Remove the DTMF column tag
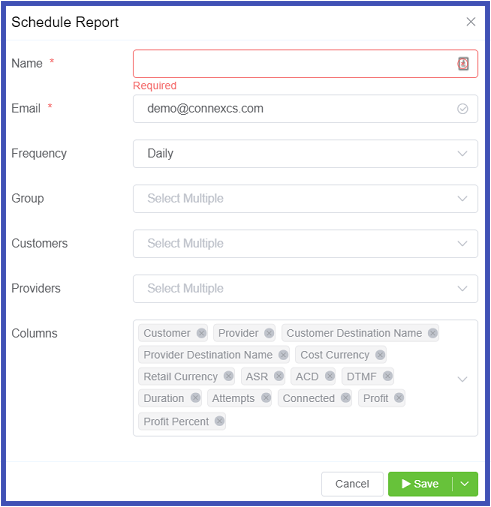The height and width of the screenshot is (507, 491). click(387, 376)
